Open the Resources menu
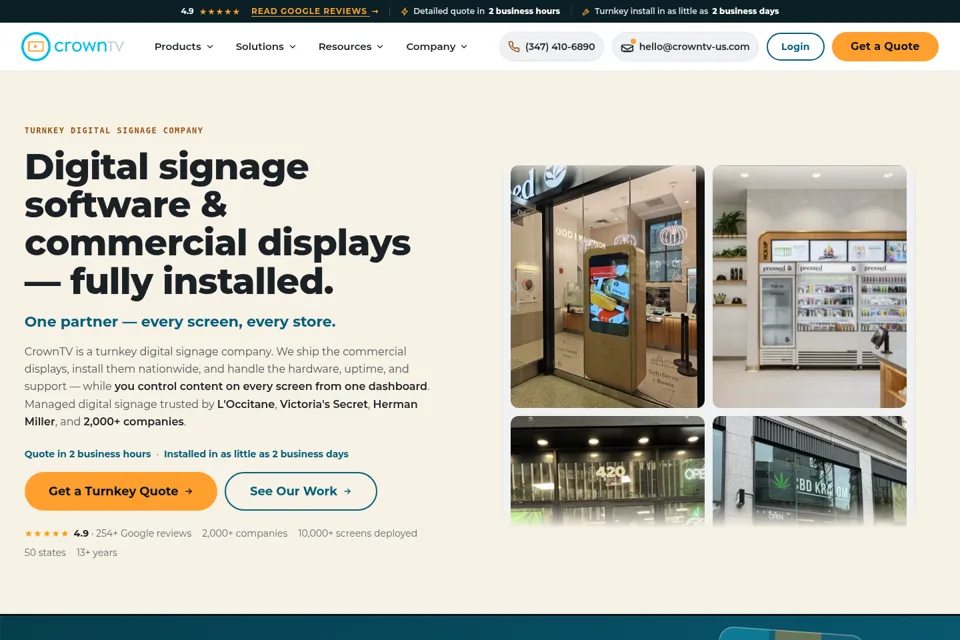960x640 pixels. pos(351,47)
